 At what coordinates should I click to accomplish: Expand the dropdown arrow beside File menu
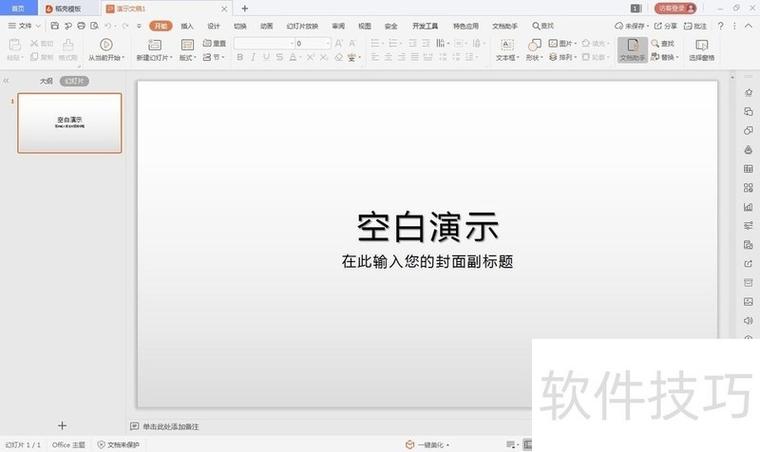[38, 26]
